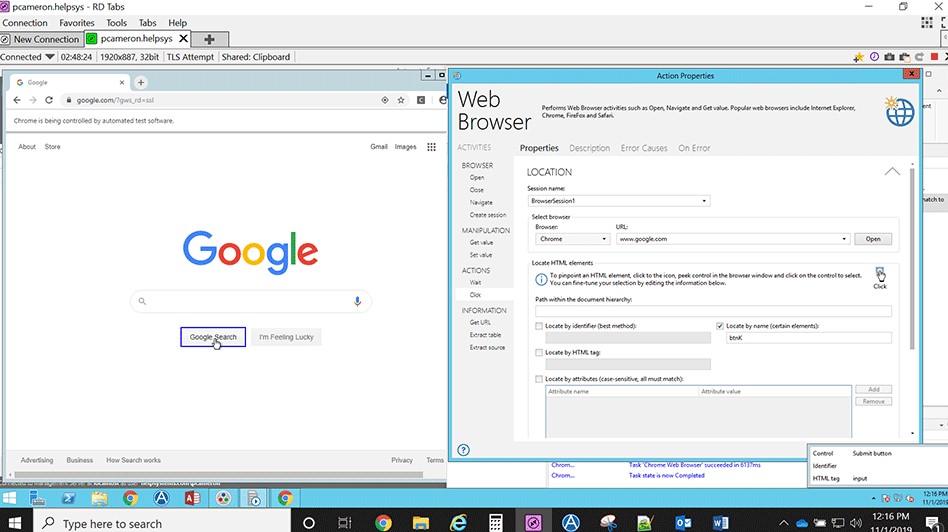The width and height of the screenshot is (948, 532).
Task: Open the Tools menu
Action: [117, 23]
